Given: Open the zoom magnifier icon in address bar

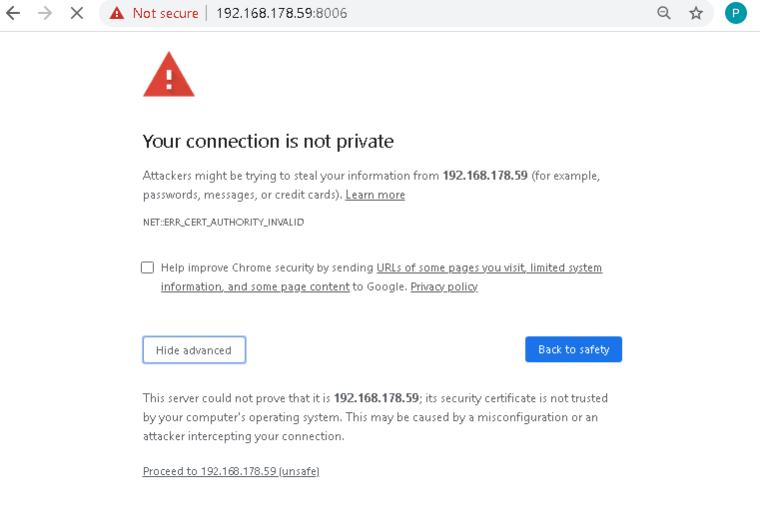Looking at the screenshot, I should [x=664, y=13].
